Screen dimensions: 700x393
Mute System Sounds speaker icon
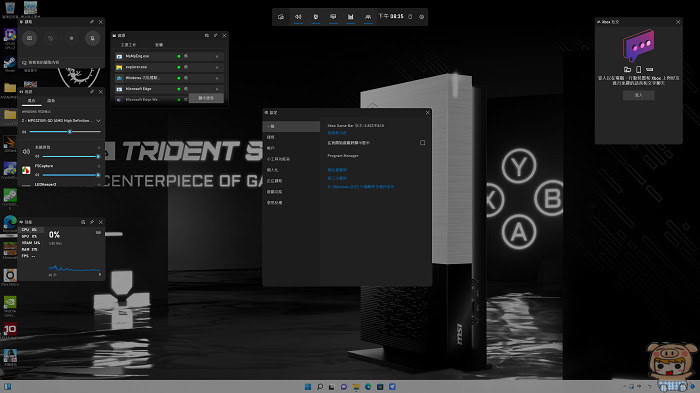pyautogui.click(x=38, y=156)
